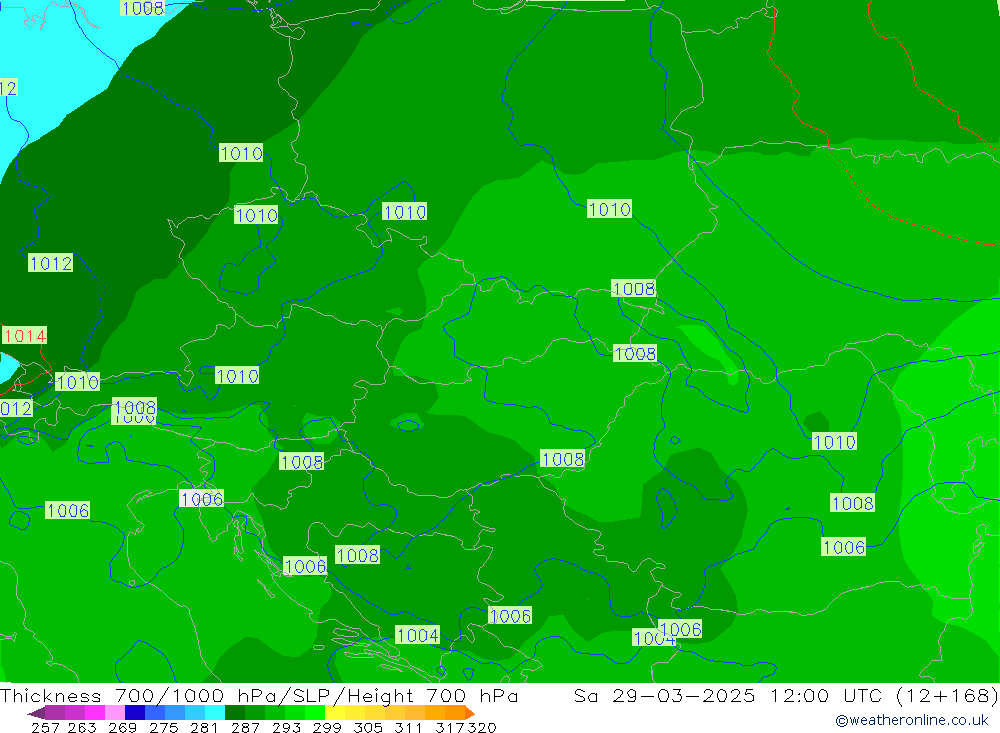Pick the dark blue legend swatch

click(135, 713)
